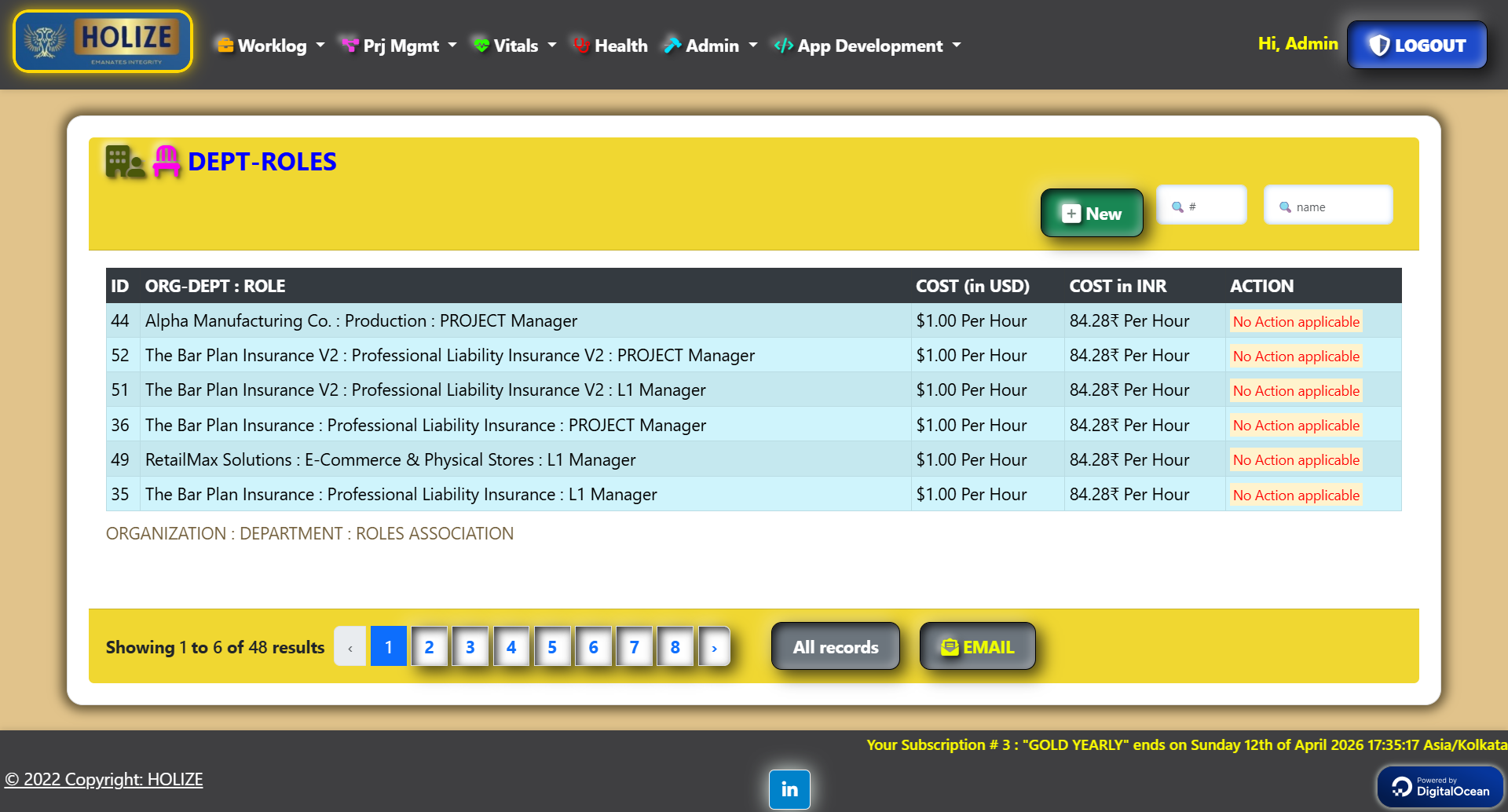
Task: Expand the Prj Mgmt dropdown arrow
Action: (x=452, y=46)
